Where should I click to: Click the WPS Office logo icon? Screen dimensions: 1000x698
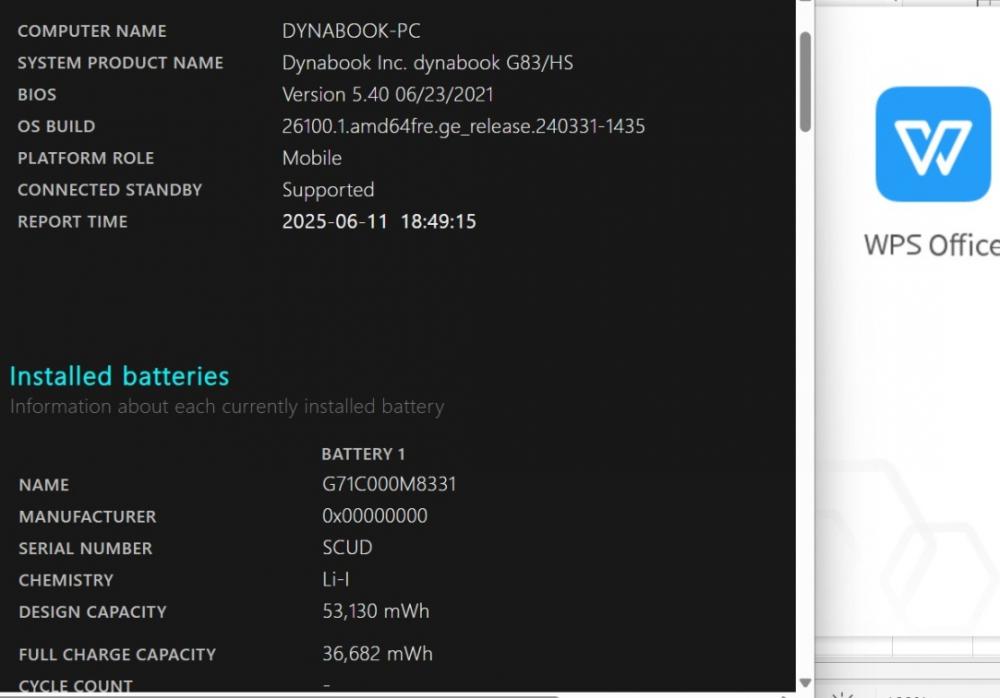(932, 144)
